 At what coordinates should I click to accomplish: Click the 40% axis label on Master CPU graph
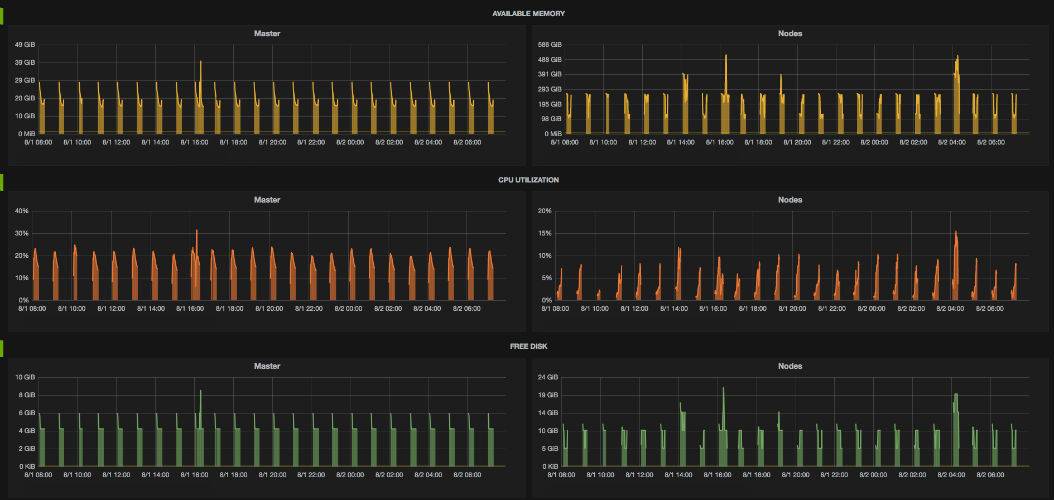point(20,211)
